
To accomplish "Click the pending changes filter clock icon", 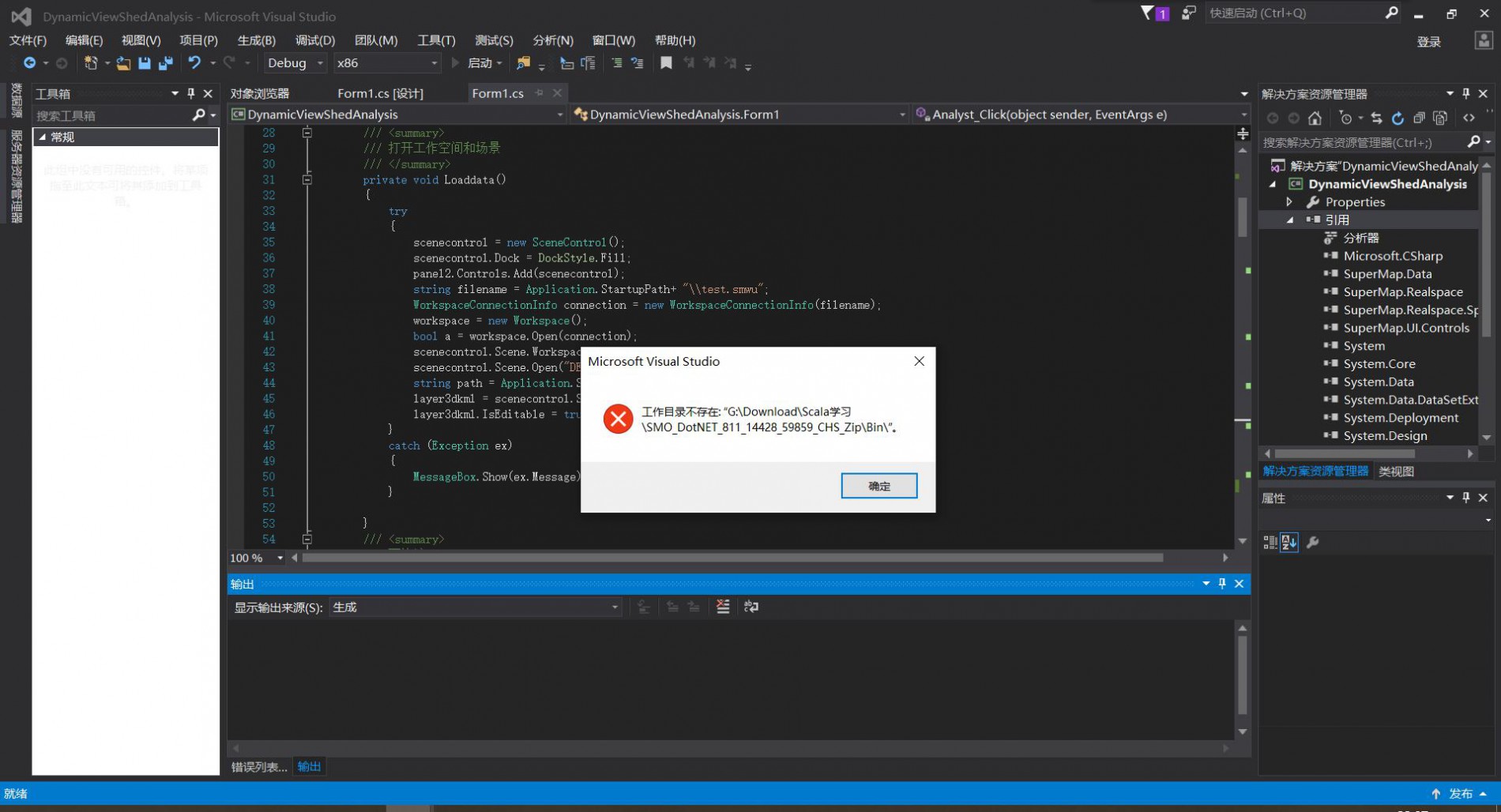I will point(1345,118).
